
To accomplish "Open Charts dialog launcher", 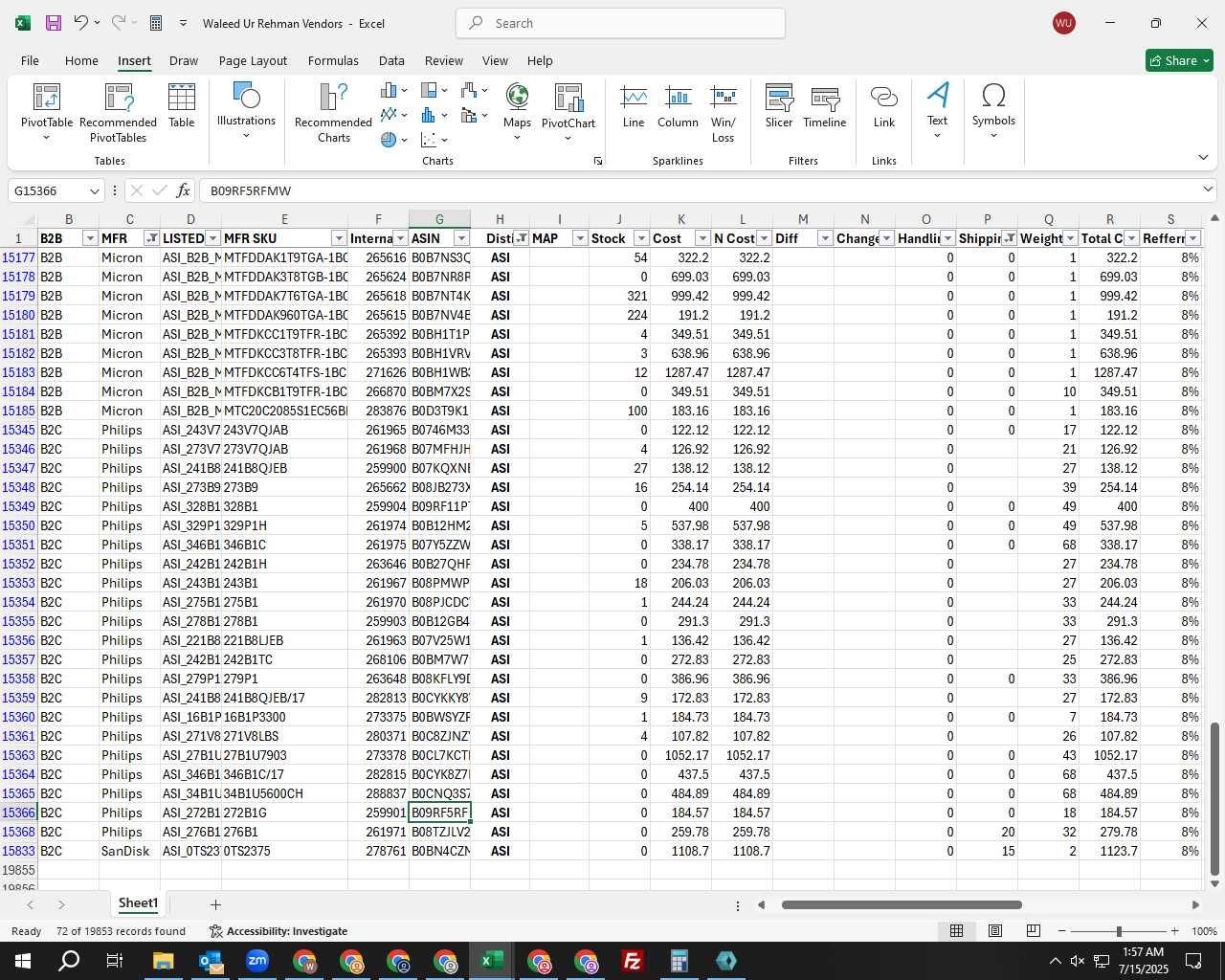I will 598,161.
